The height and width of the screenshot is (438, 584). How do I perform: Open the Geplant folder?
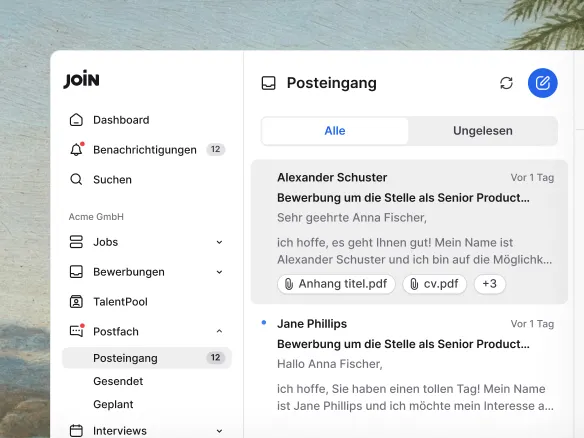113,404
